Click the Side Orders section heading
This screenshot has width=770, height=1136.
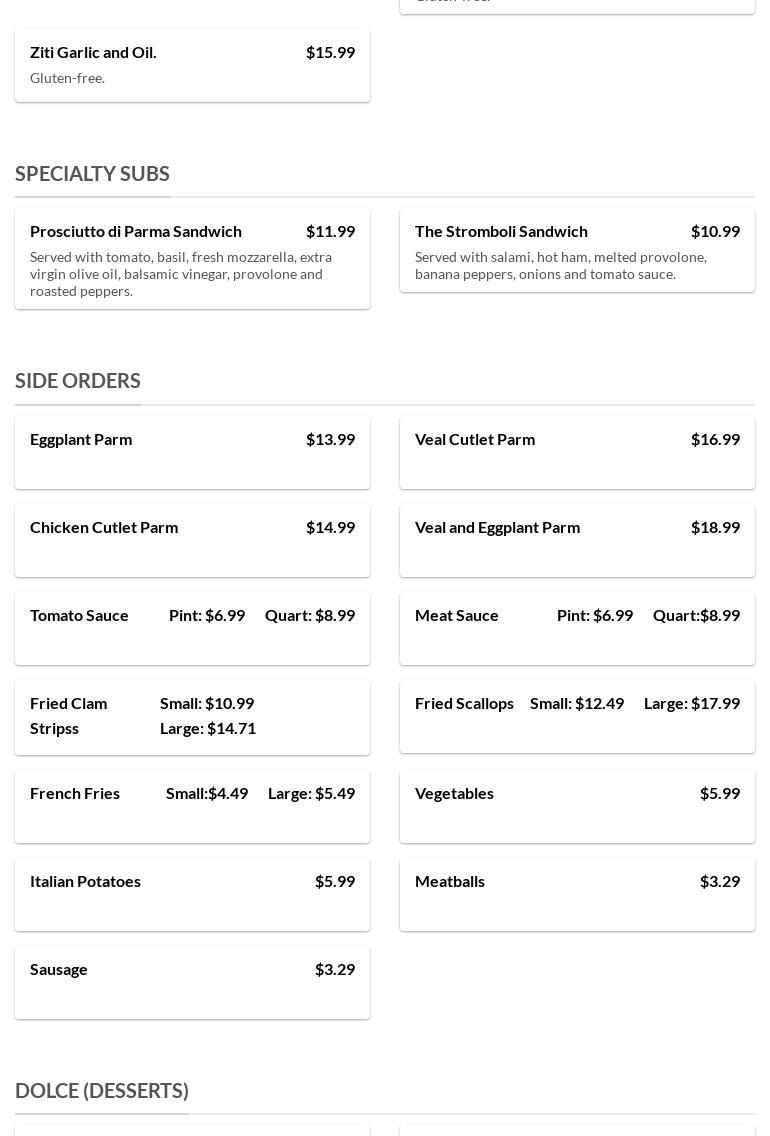point(78,381)
